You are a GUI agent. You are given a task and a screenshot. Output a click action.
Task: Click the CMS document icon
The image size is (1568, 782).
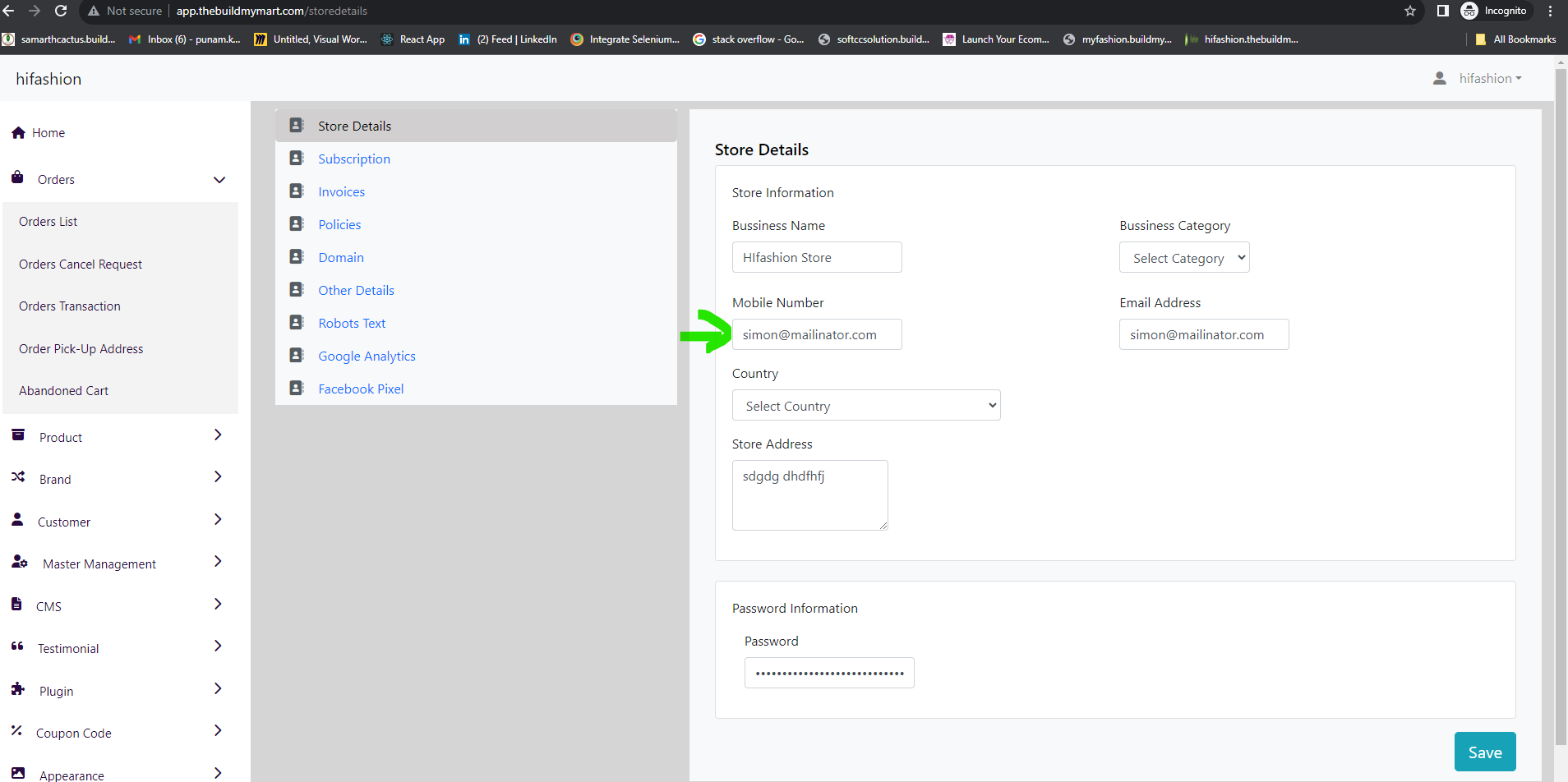[16, 604]
